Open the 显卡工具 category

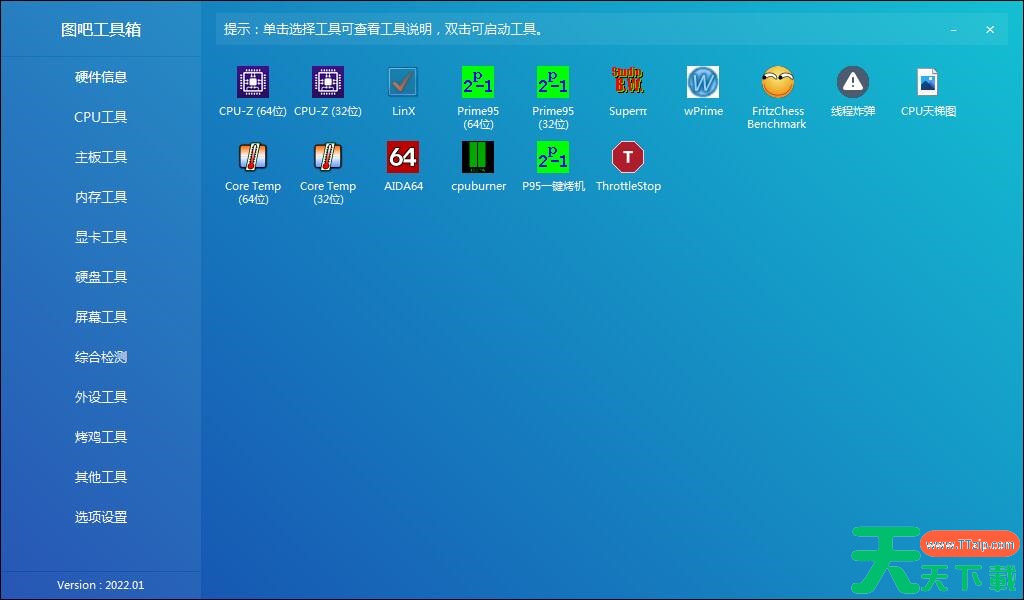(101, 237)
